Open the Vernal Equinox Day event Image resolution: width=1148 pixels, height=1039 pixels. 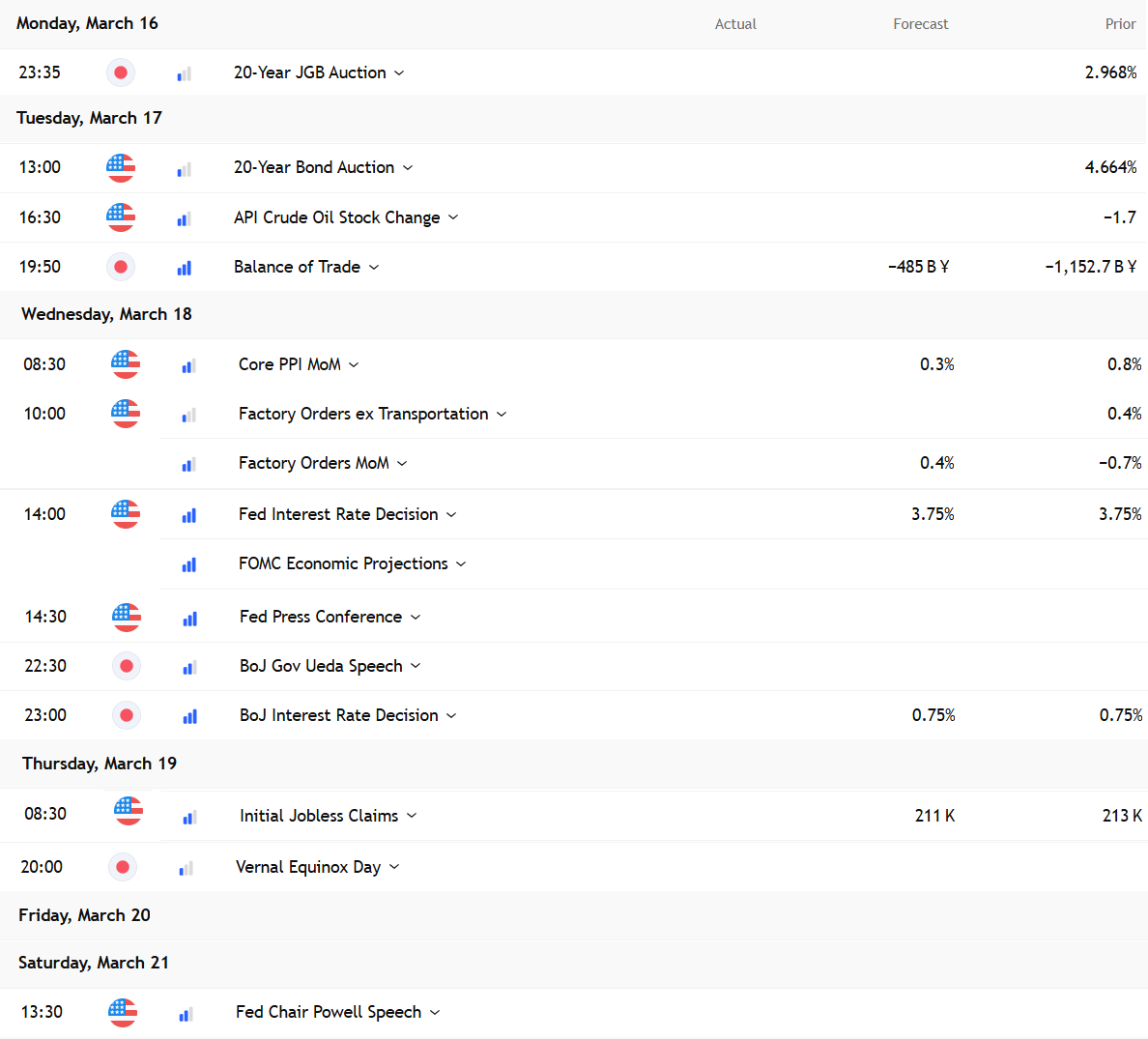click(308, 867)
